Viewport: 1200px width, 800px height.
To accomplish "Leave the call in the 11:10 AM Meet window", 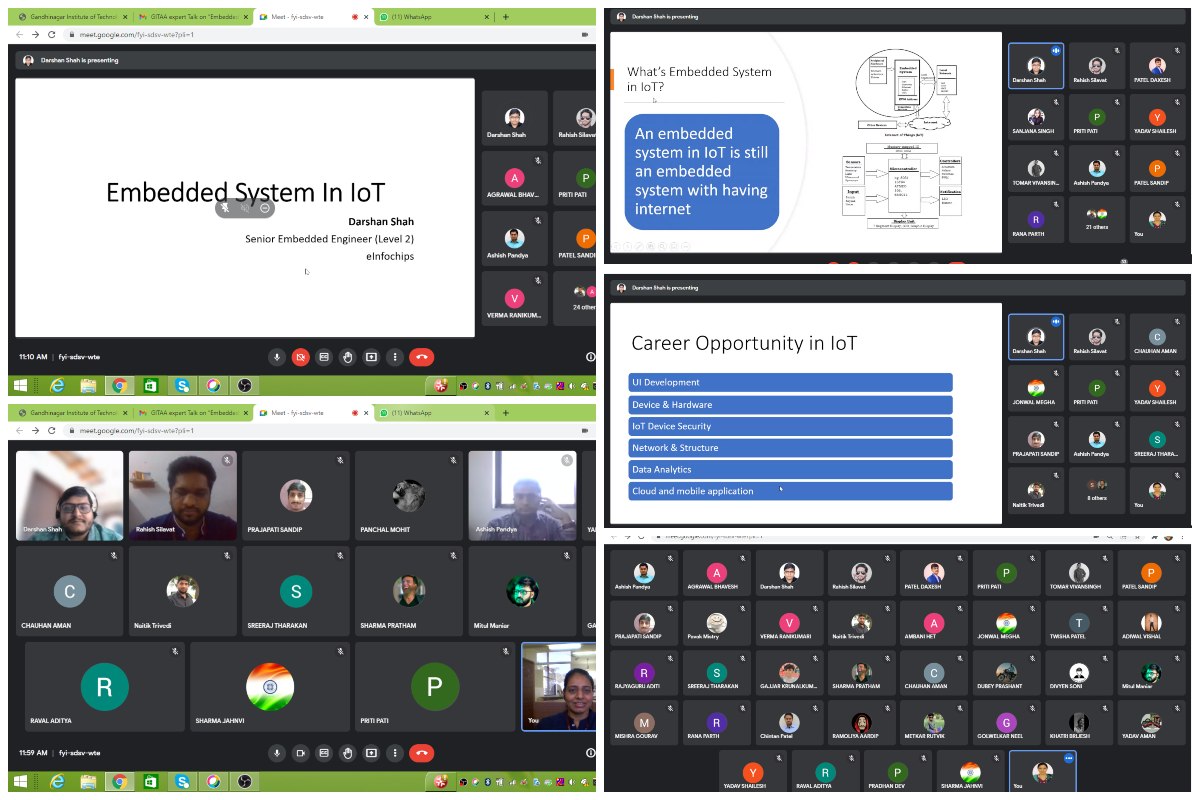I will point(421,357).
